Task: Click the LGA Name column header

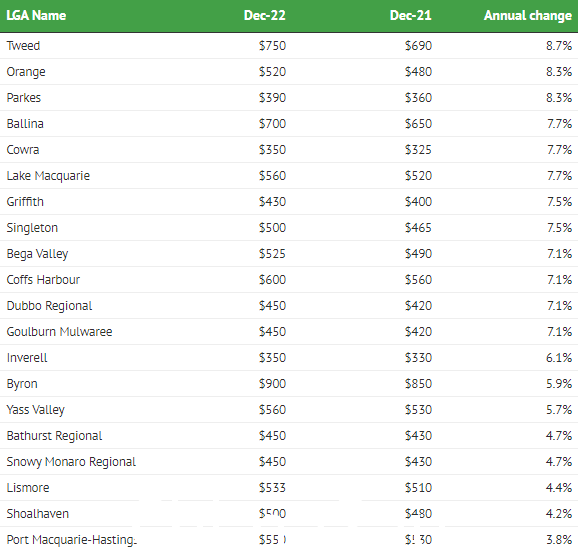Action: [x=36, y=15]
